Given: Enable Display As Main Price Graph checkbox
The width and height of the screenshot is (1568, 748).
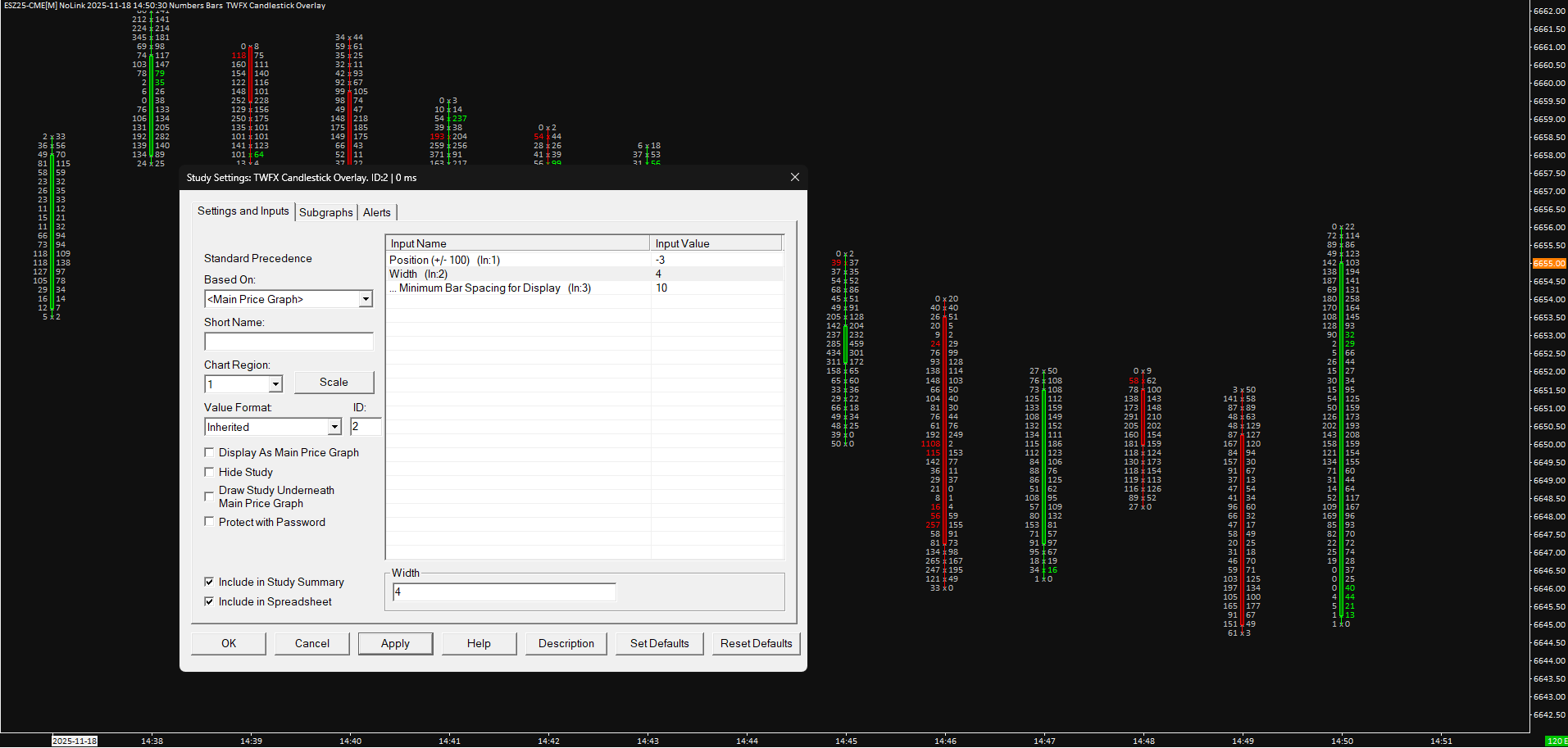Looking at the screenshot, I should (209, 452).
